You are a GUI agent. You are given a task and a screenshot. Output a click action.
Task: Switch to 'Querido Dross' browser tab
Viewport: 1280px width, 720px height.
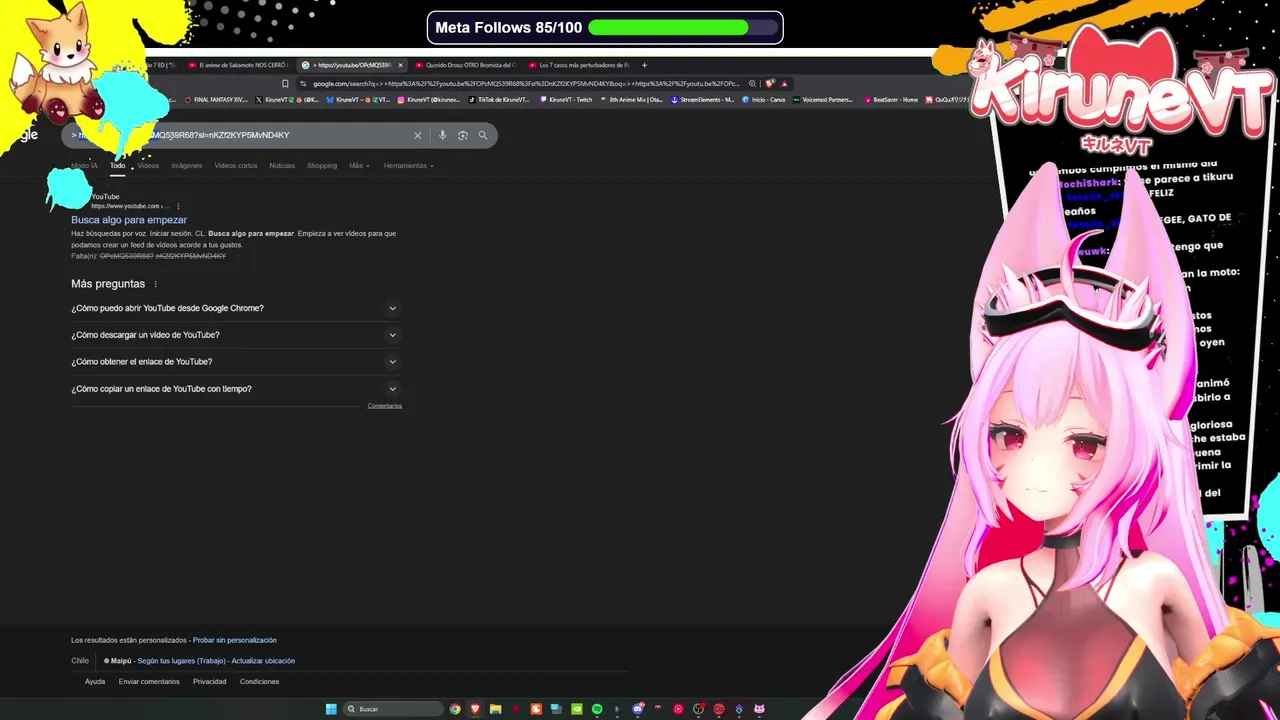coord(465,65)
